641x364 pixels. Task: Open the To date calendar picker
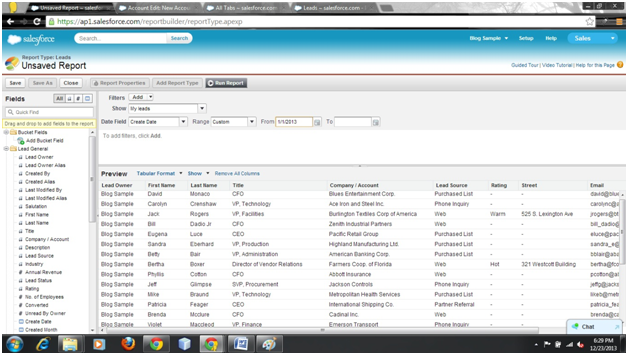point(376,122)
